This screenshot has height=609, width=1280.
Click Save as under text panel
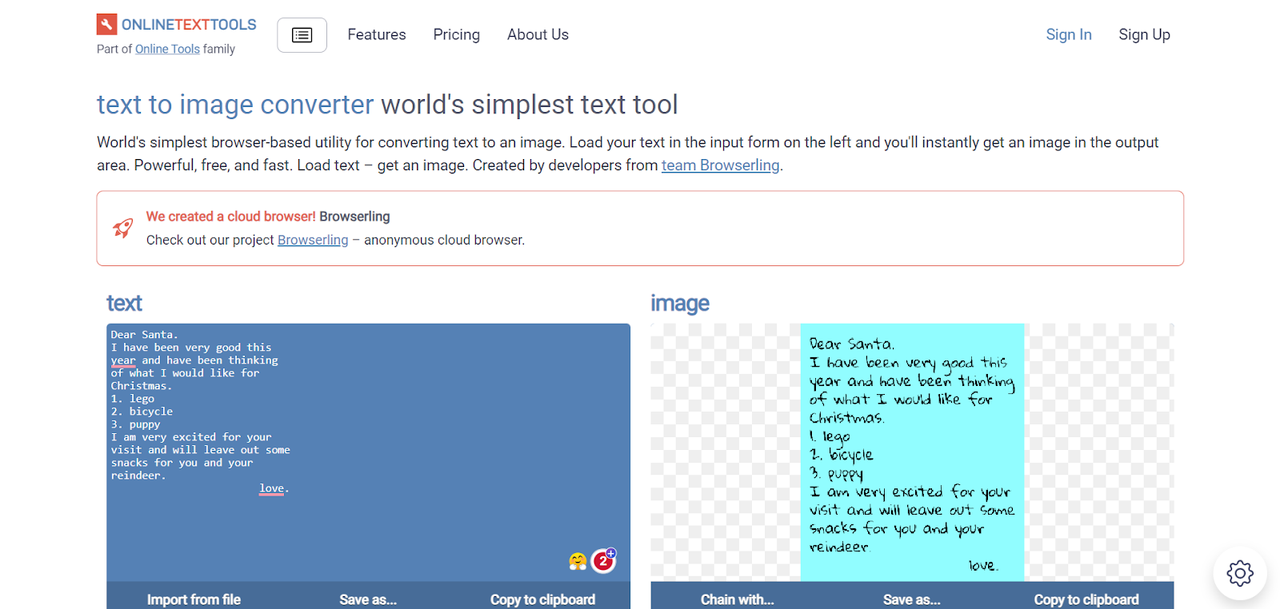368,599
